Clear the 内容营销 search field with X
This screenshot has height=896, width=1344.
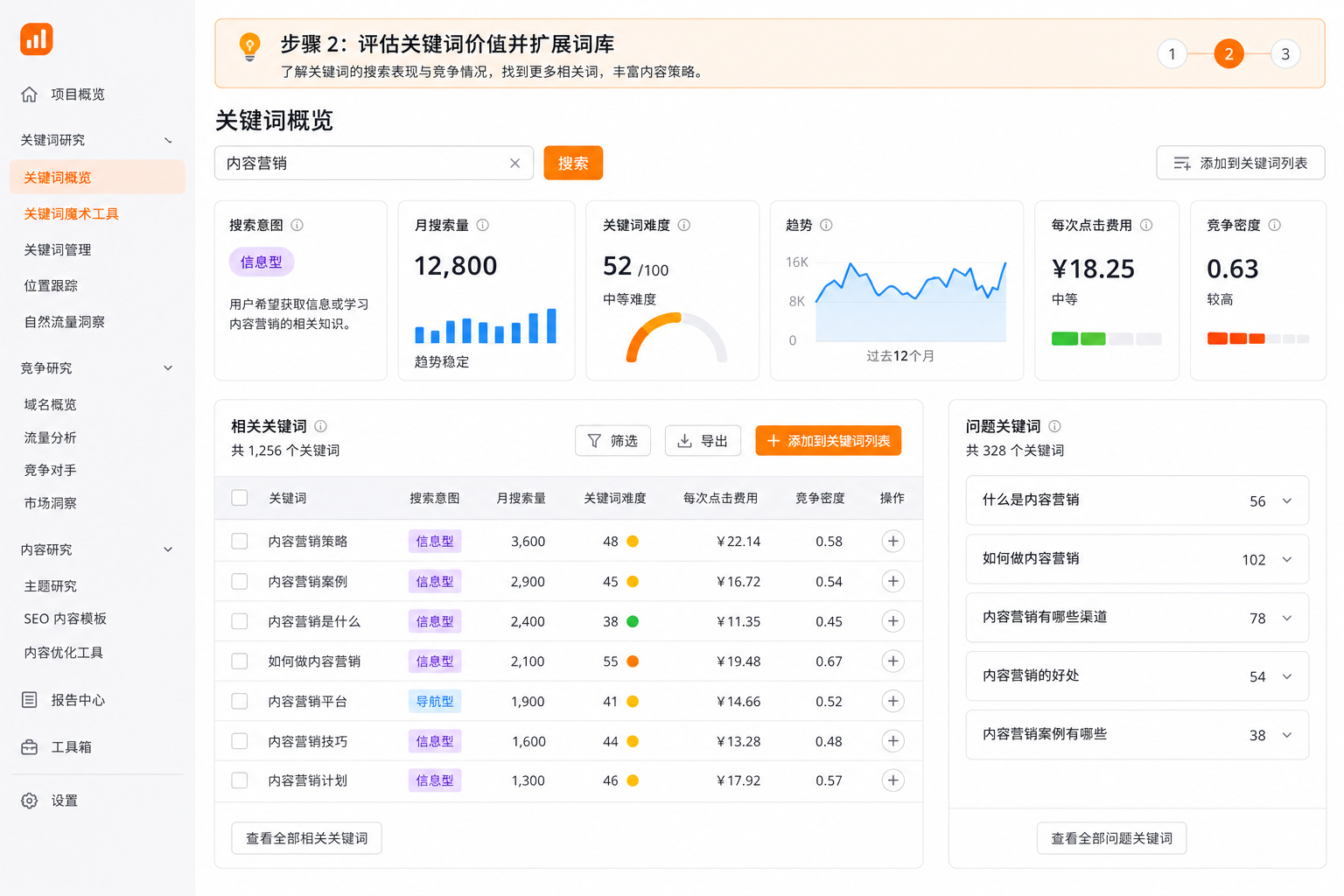click(x=514, y=164)
